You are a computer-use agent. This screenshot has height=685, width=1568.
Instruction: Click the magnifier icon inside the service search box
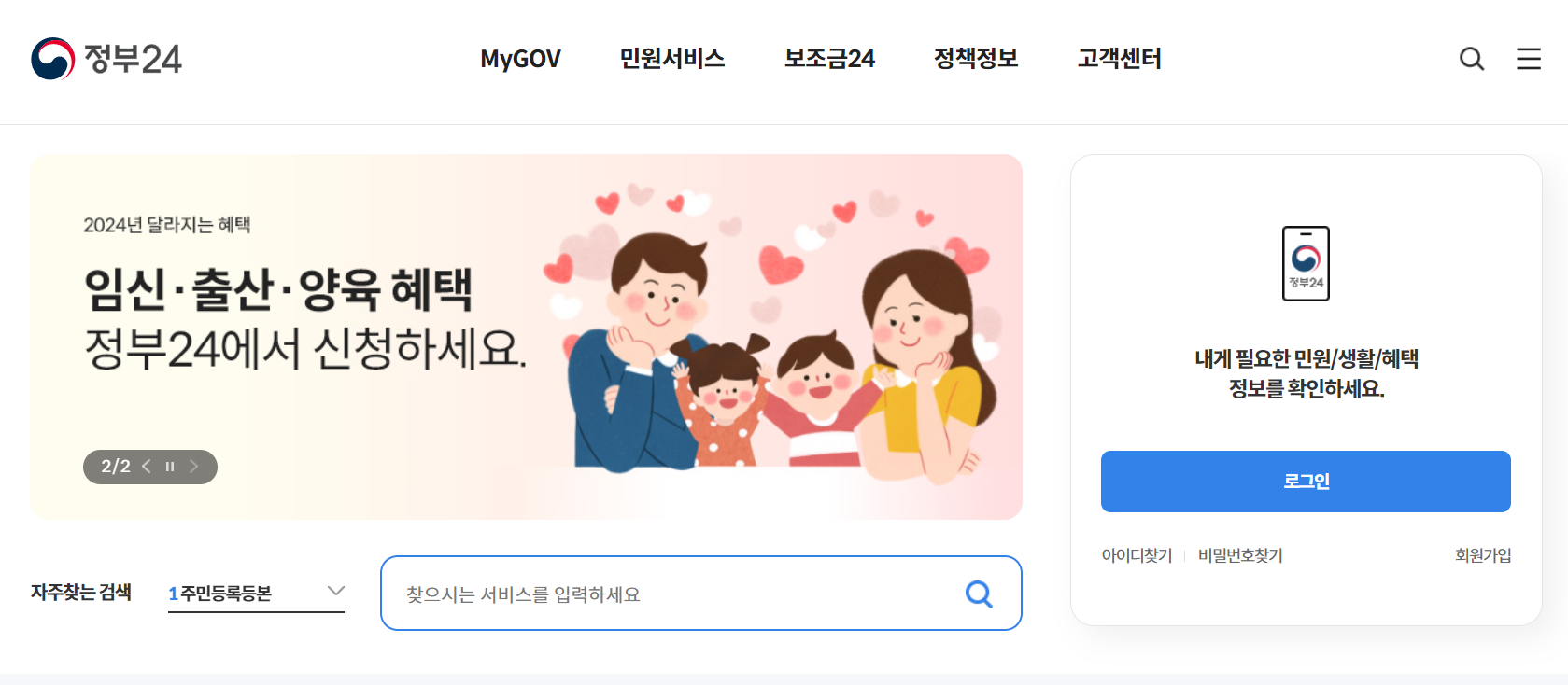[x=979, y=594]
